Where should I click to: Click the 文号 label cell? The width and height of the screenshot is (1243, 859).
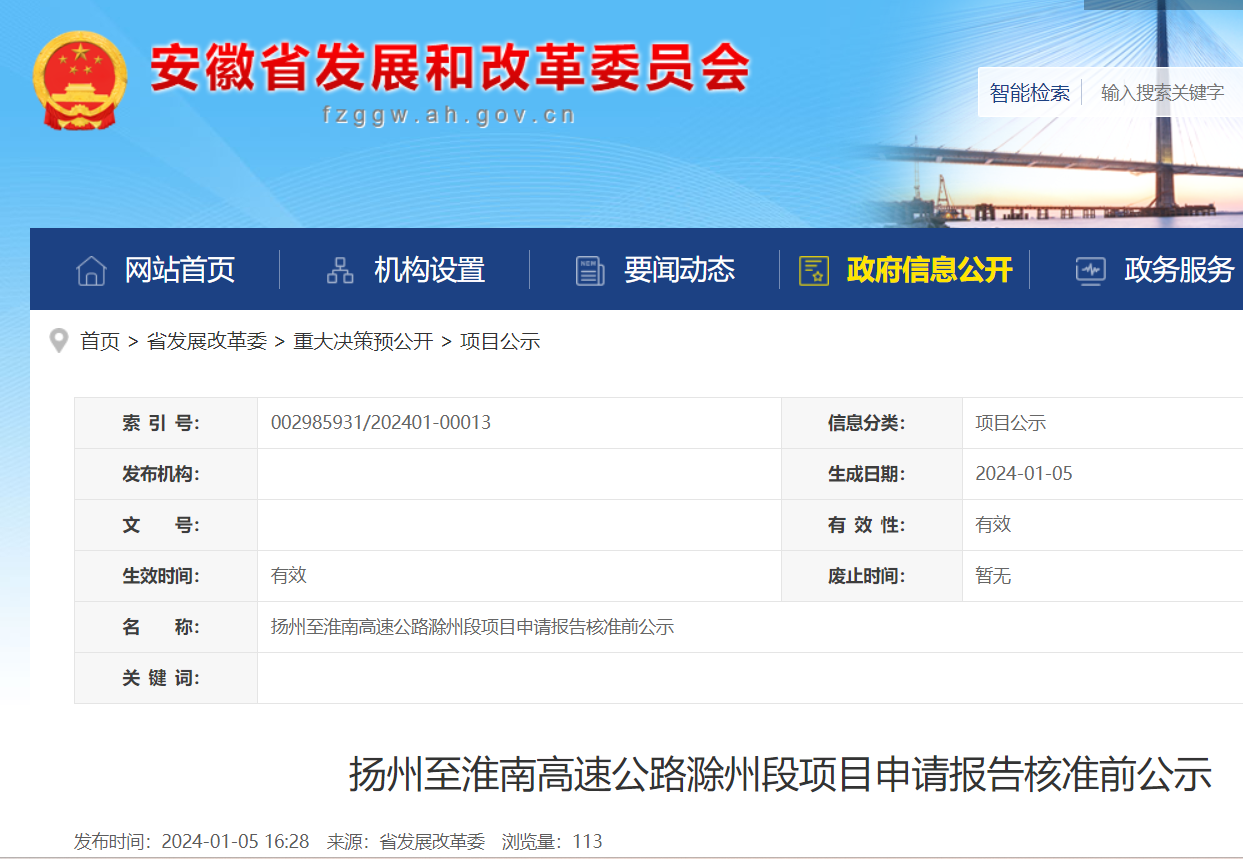click(166, 525)
